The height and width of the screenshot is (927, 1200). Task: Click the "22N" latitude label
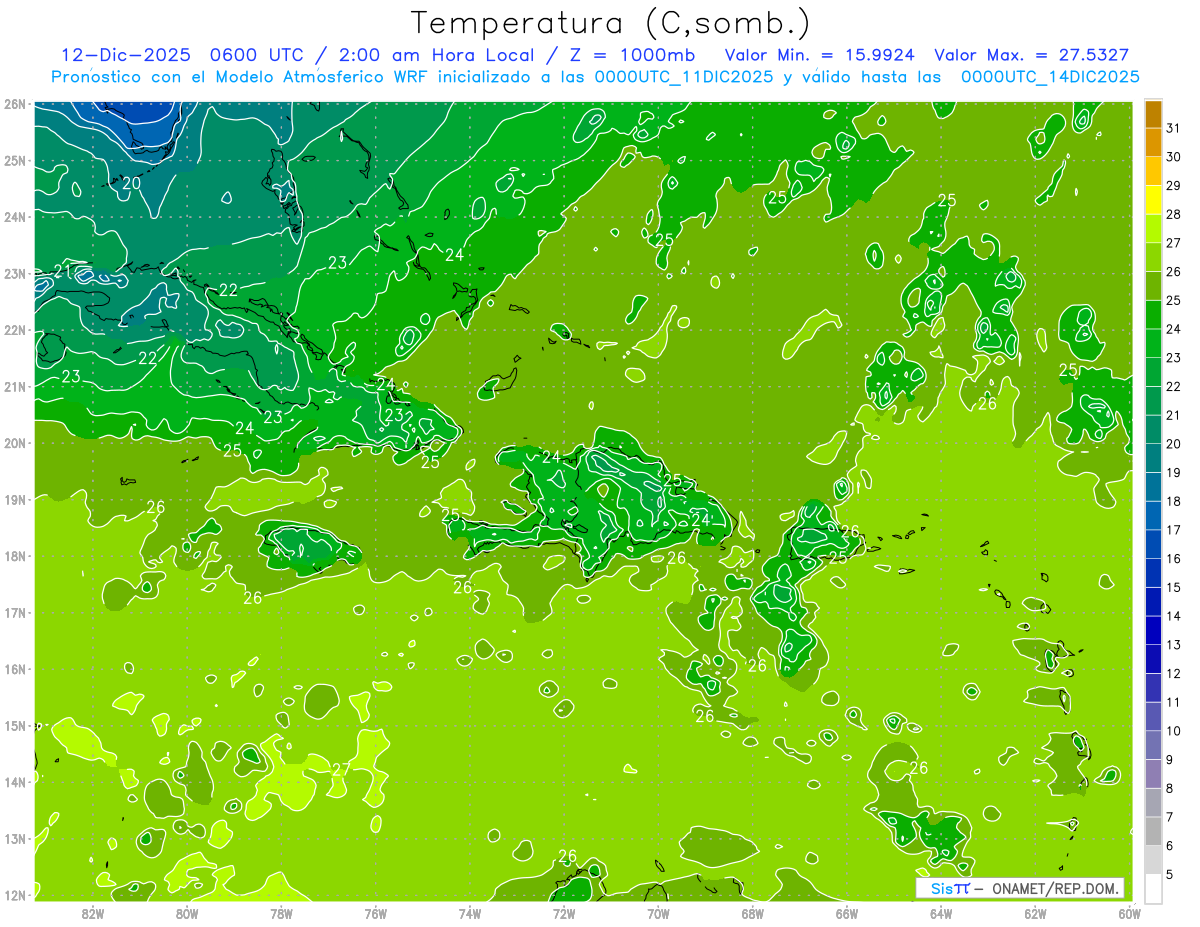click(x=15, y=330)
